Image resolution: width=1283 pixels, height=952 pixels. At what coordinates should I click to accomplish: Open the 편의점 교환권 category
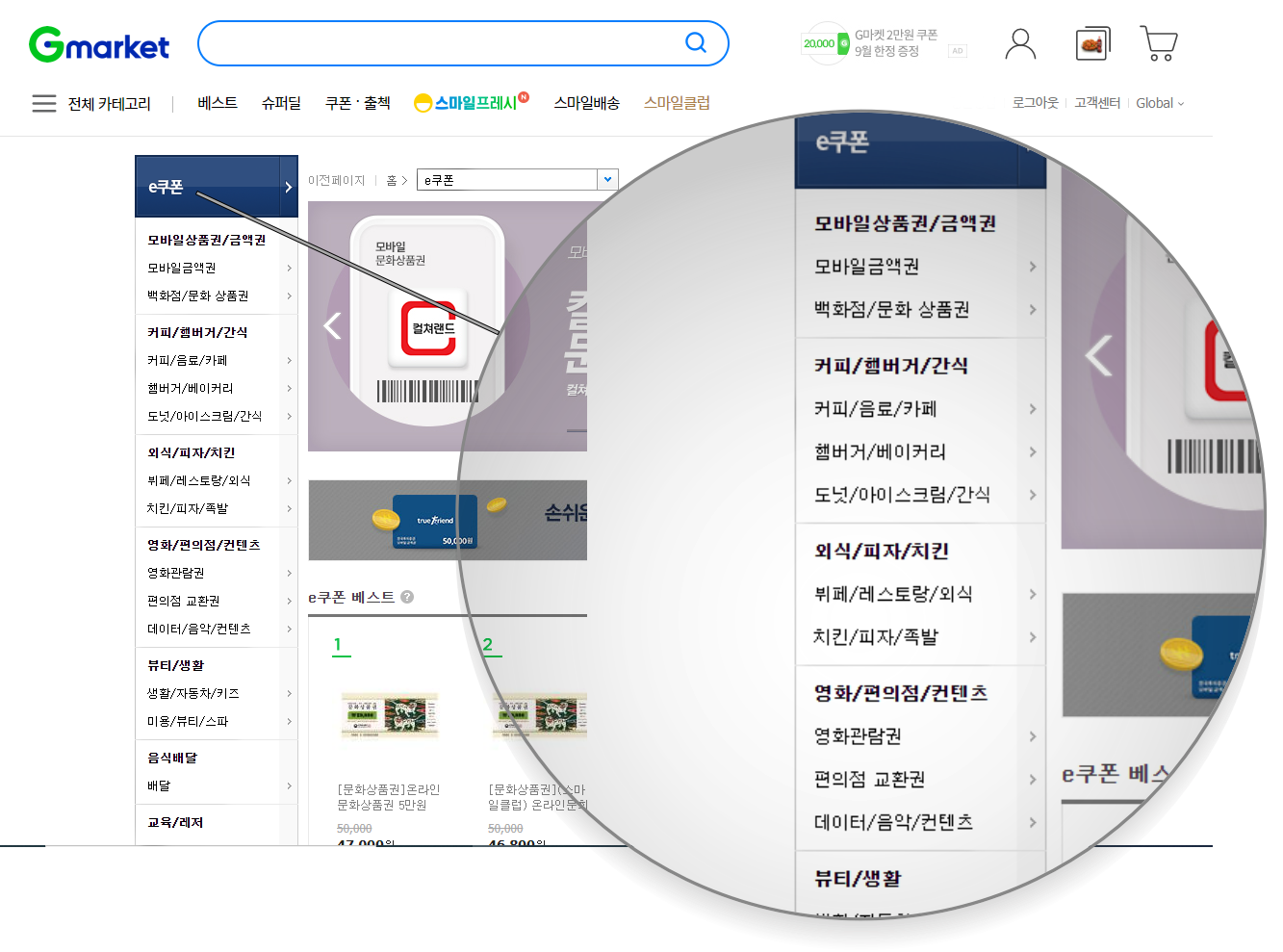tap(183, 601)
